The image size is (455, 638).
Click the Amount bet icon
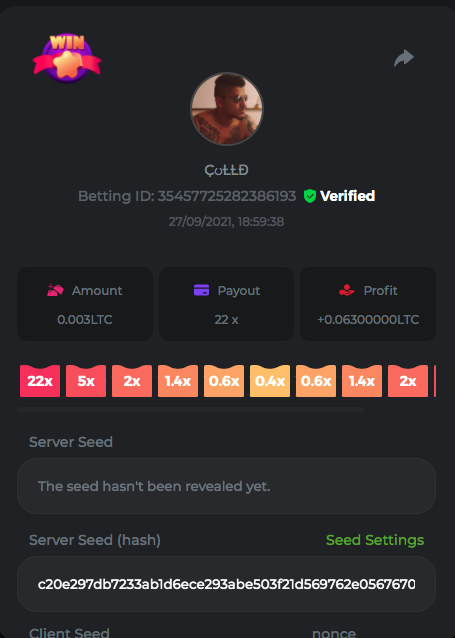55,290
